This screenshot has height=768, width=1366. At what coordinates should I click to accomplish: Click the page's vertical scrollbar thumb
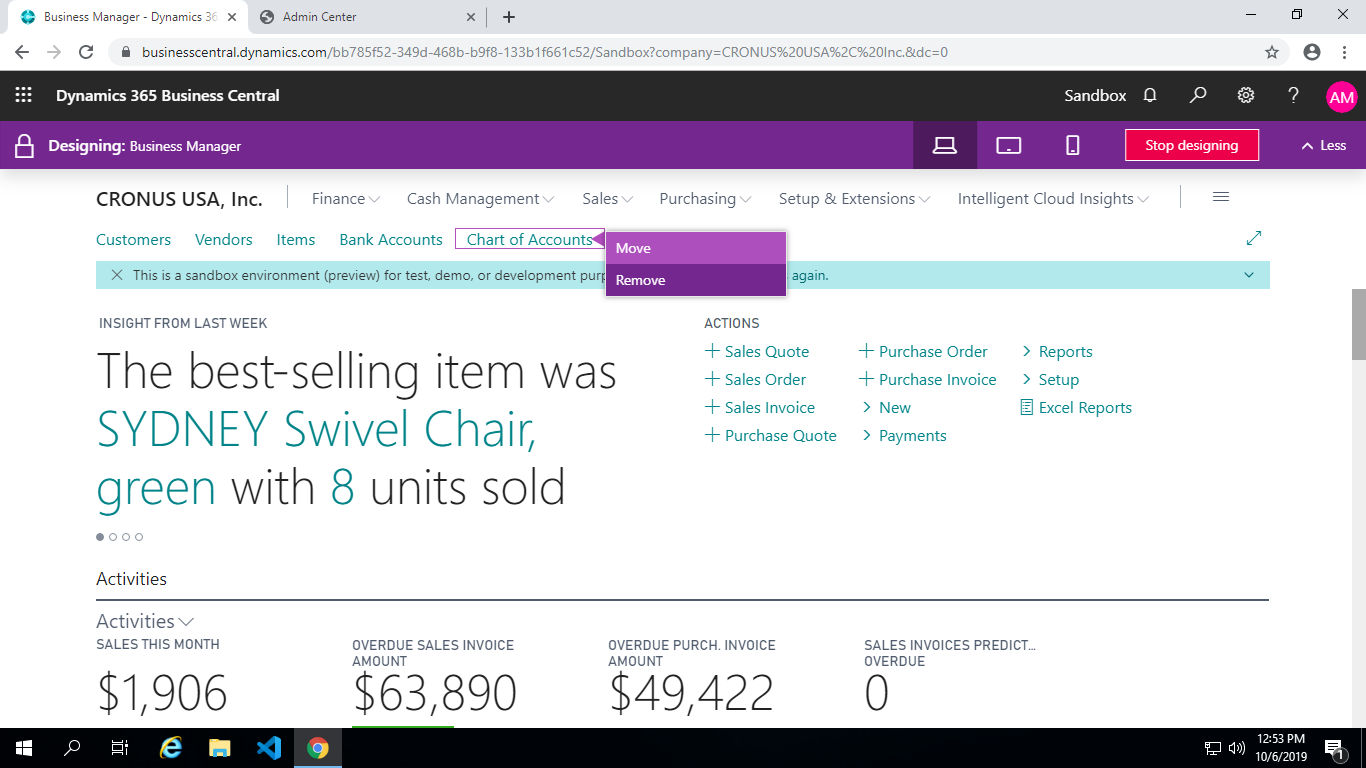(1358, 324)
